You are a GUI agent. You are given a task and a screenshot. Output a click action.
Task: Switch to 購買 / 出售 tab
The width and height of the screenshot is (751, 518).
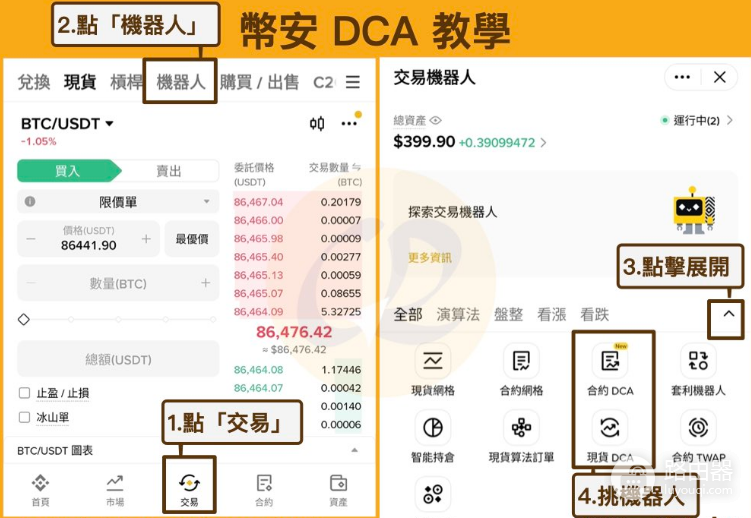(x=259, y=82)
